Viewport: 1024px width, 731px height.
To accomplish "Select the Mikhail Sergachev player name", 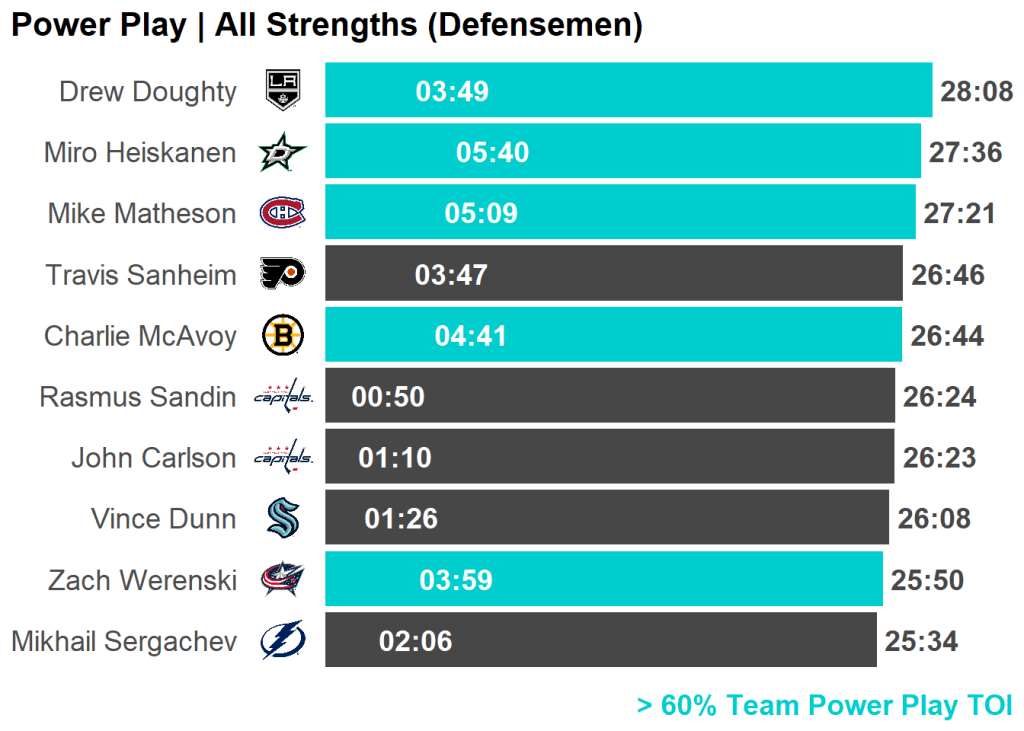I will 124,641.
